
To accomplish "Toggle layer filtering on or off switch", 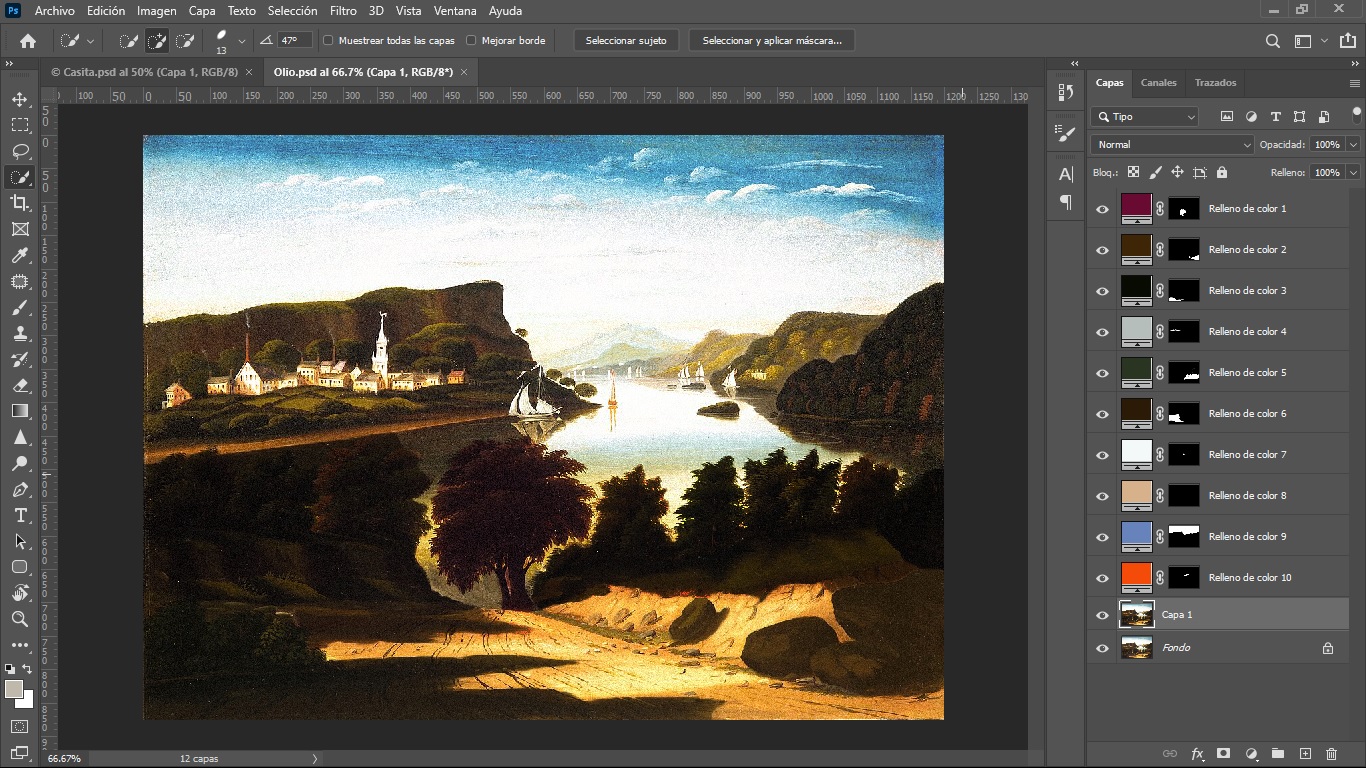I will [x=1356, y=114].
